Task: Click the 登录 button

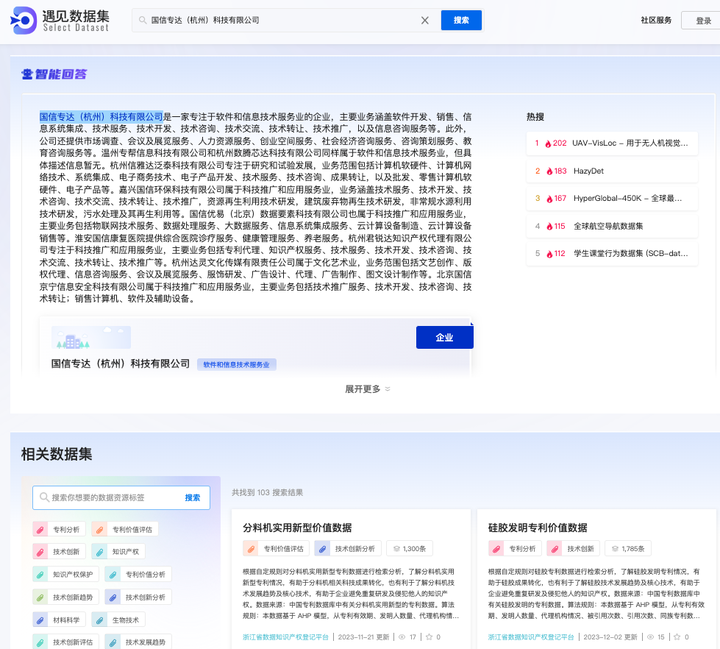Action: (703, 21)
